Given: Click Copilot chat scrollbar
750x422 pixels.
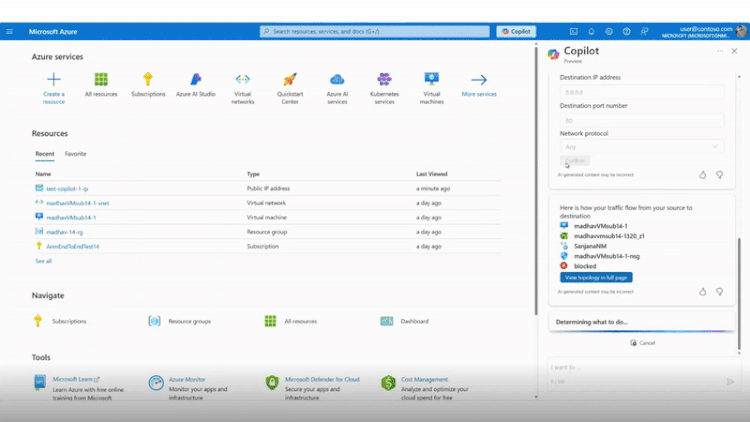Looking at the screenshot, I should coord(739,294).
